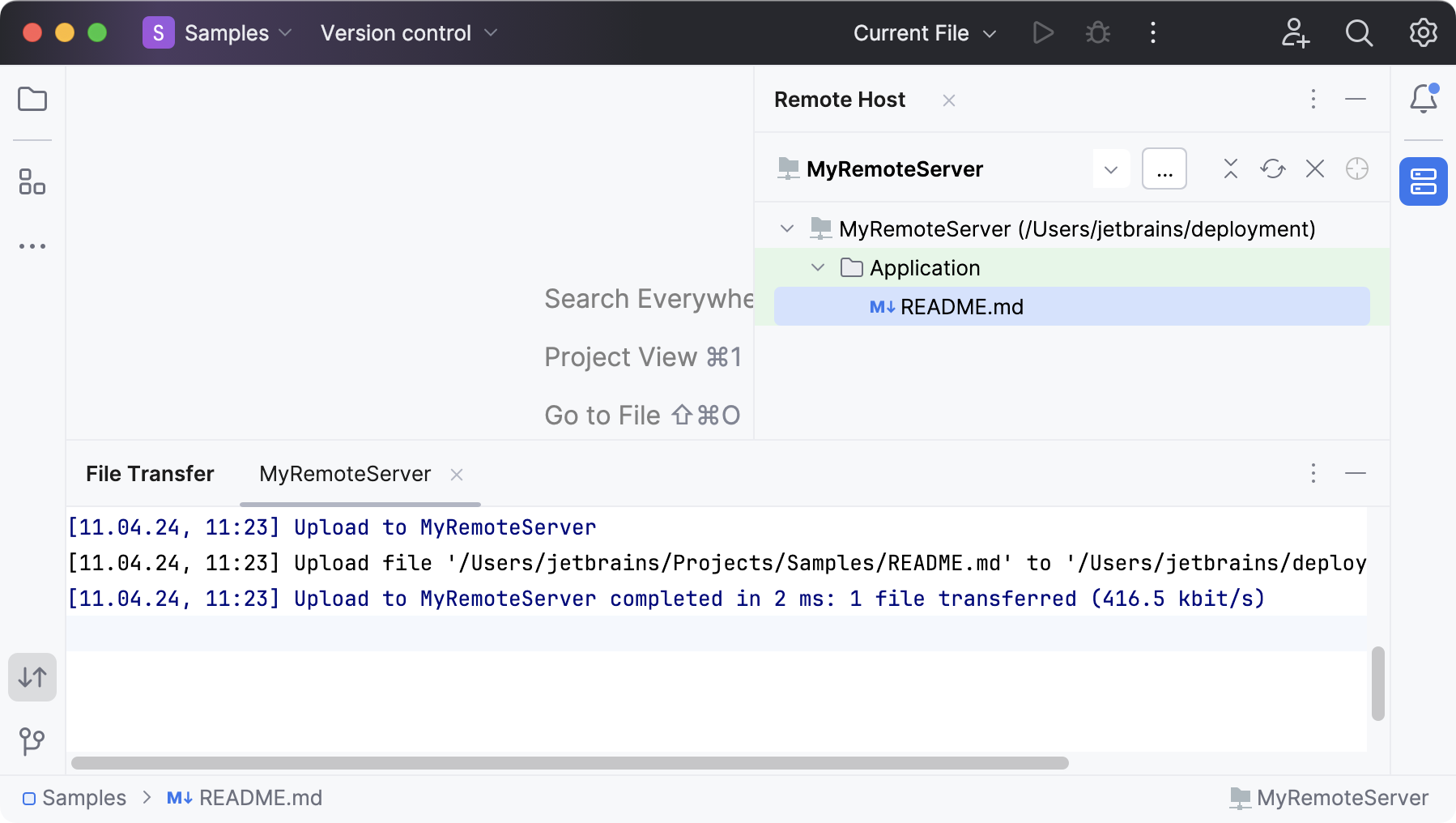Open the Notifications bell
The image size is (1456, 823).
tap(1423, 100)
